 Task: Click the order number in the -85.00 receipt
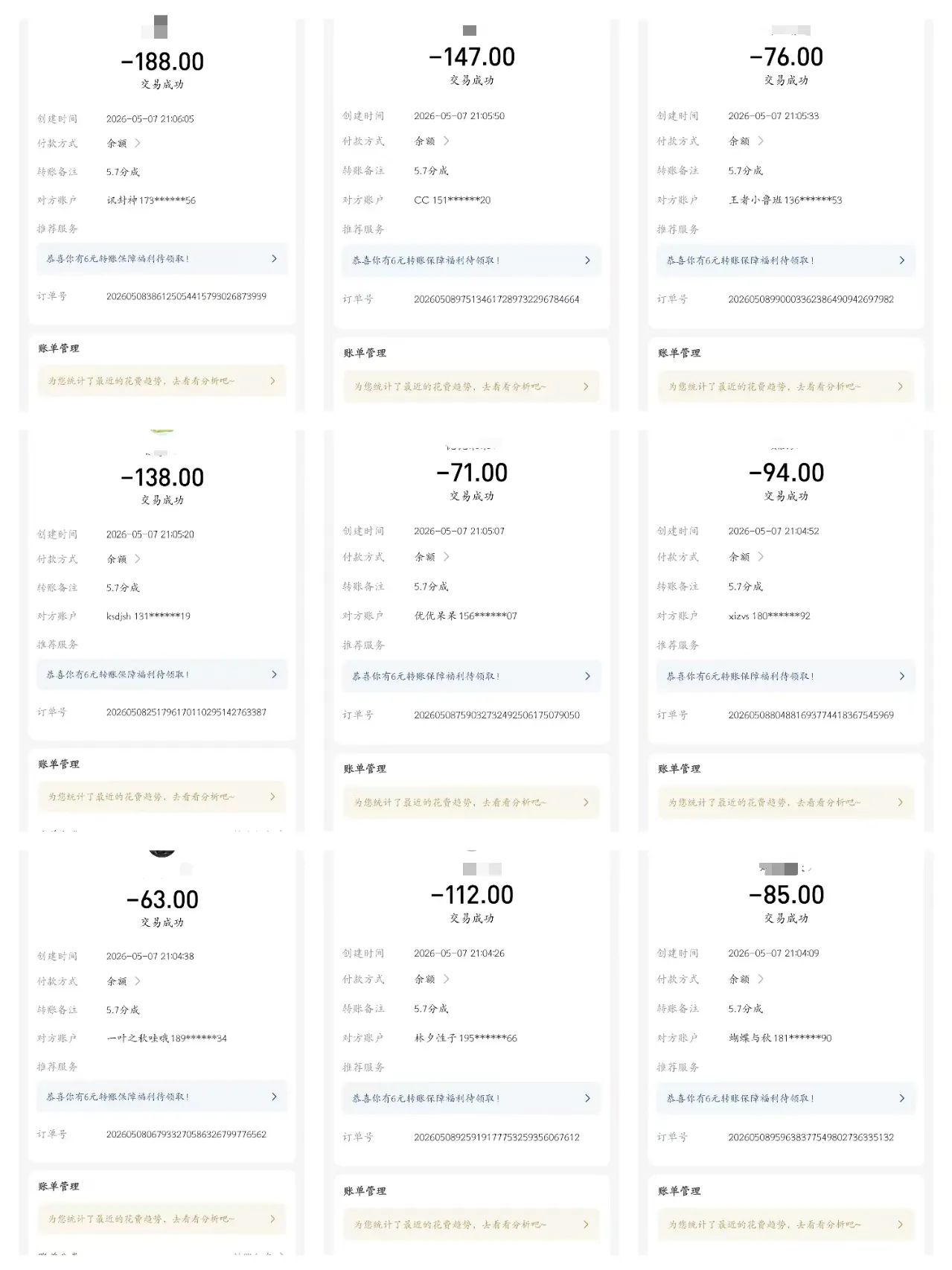coord(811,1137)
